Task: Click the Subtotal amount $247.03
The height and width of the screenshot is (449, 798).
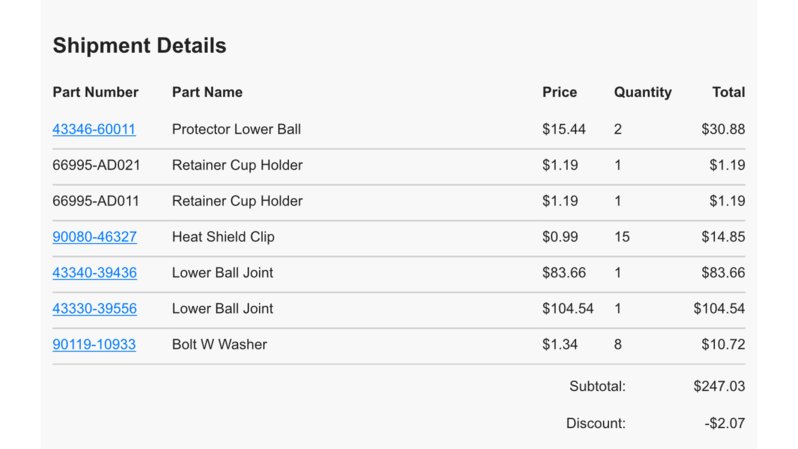Action: [x=719, y=386]
